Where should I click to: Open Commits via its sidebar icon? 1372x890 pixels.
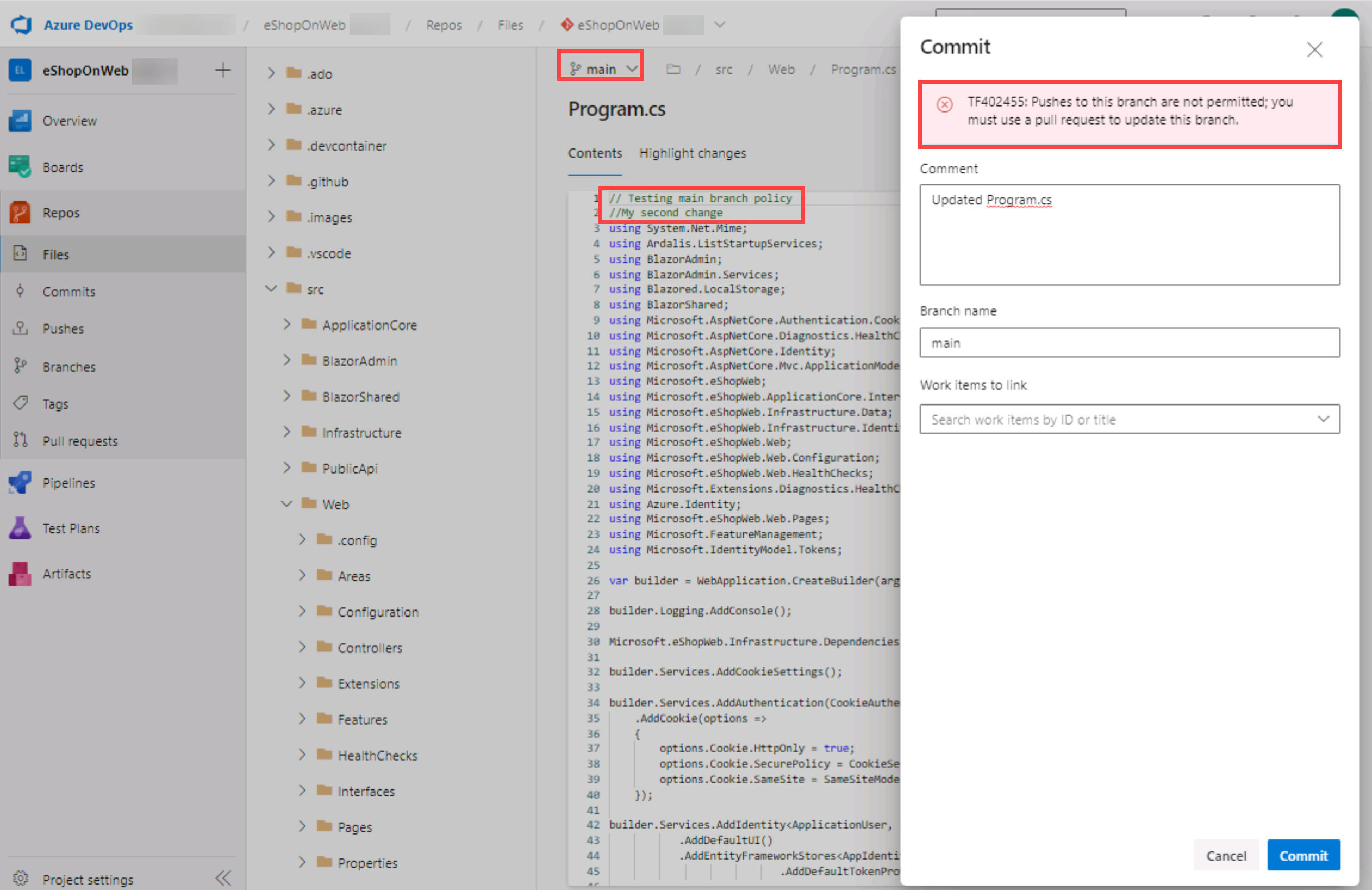tap(20, 291)
